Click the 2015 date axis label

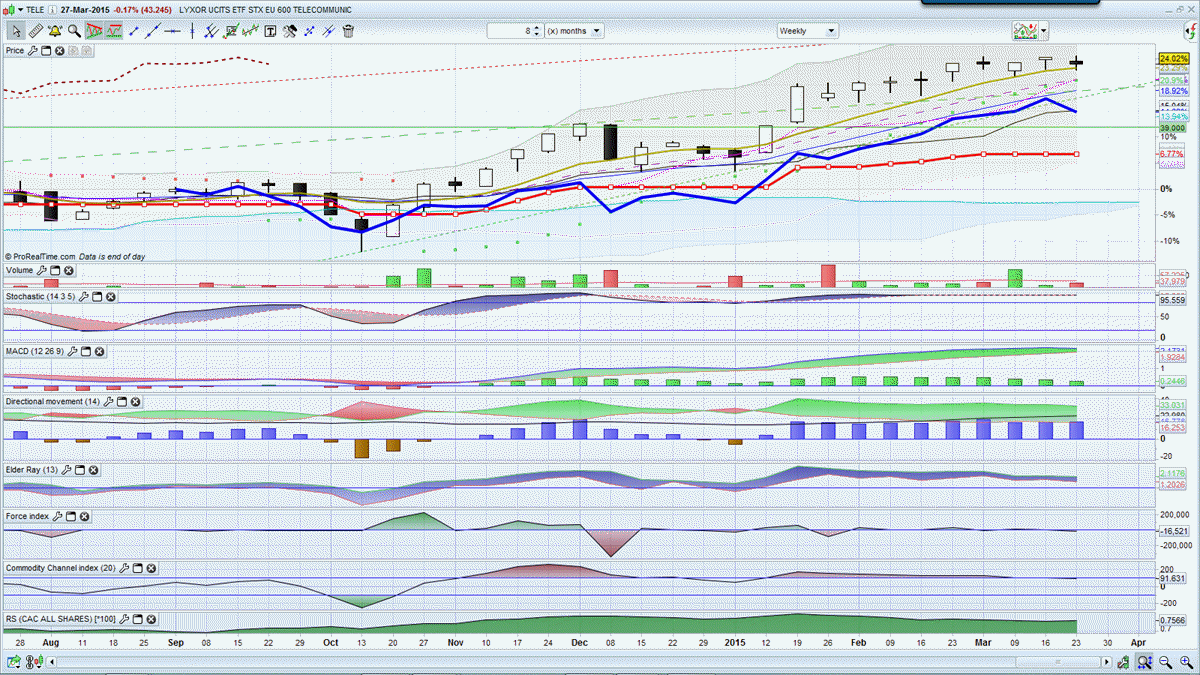click(x=735, y=644)
